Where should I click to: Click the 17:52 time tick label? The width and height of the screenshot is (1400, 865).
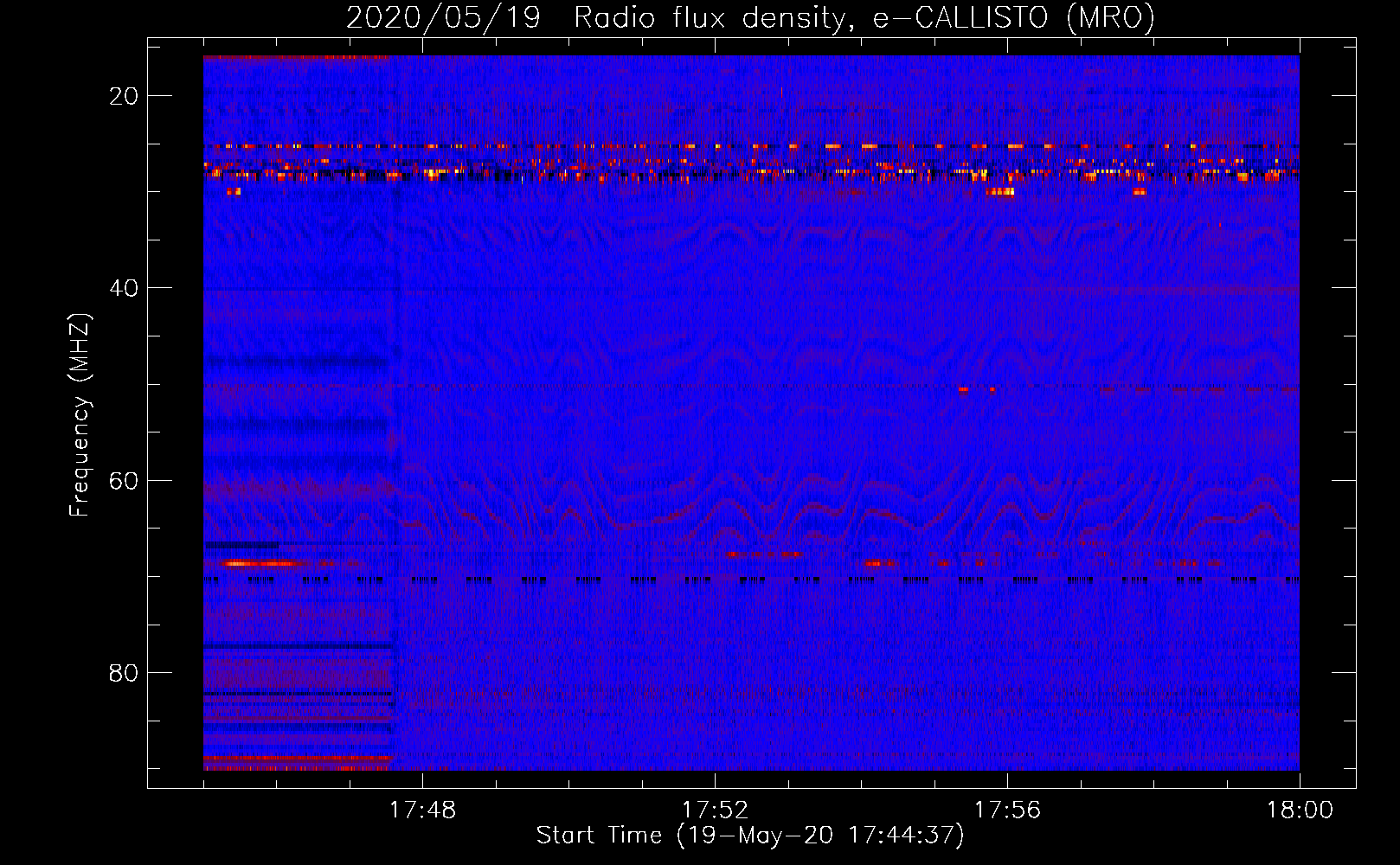tap(715, 811)
